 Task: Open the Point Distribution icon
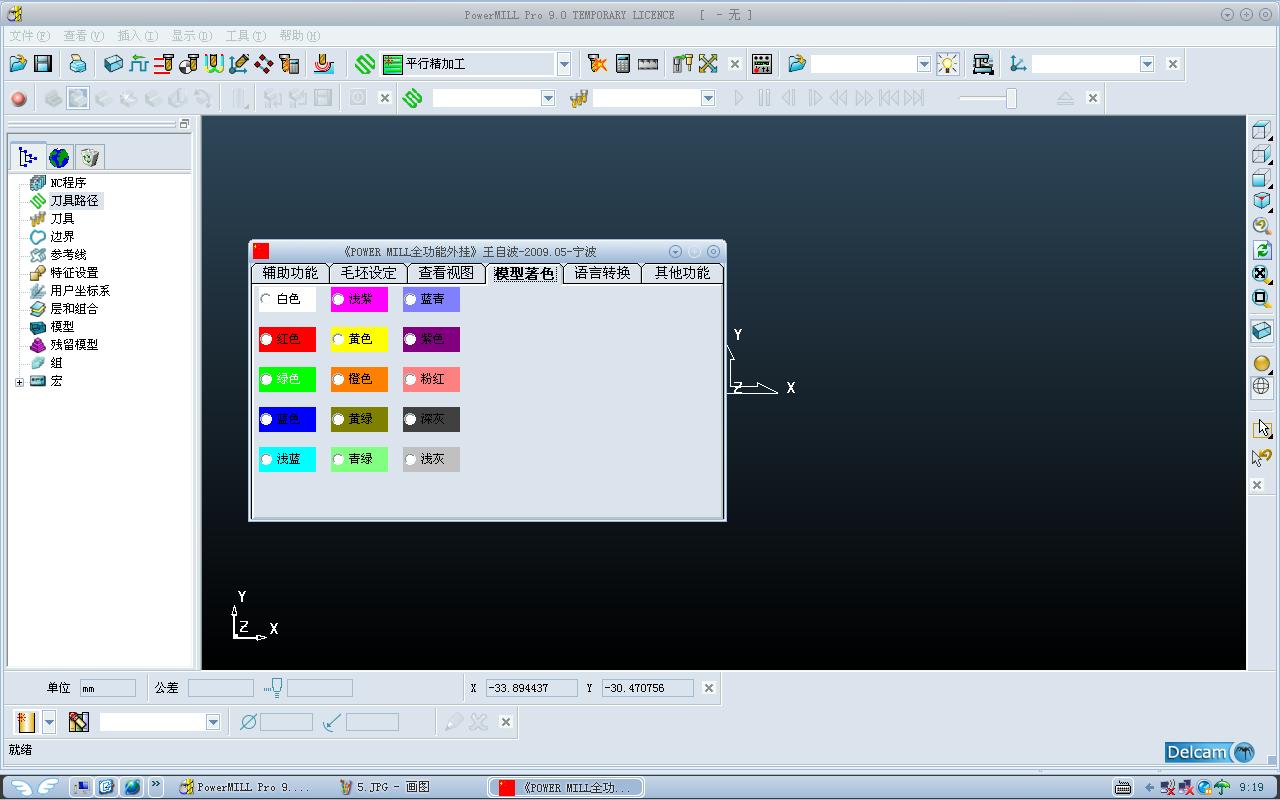(263, 64)
